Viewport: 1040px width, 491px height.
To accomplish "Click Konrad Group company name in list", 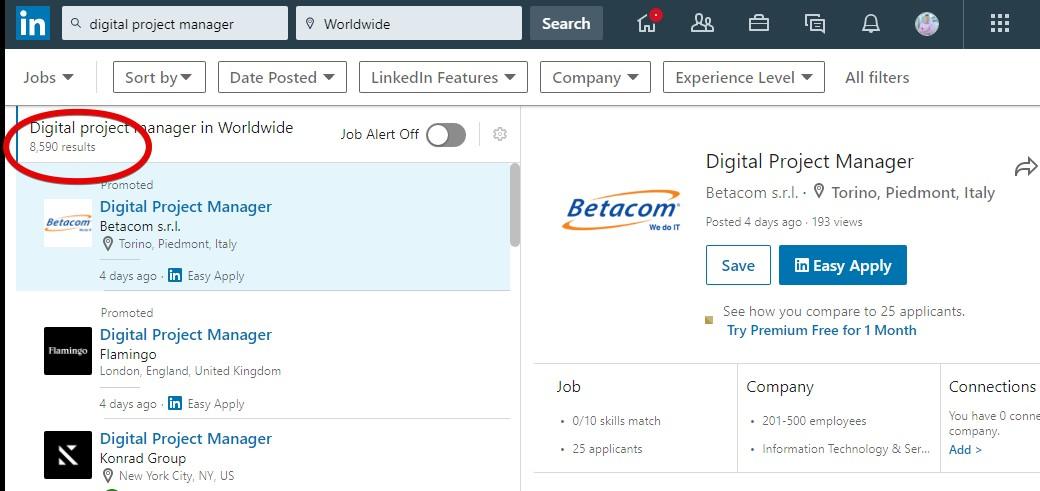I will (x=143, y=458).
